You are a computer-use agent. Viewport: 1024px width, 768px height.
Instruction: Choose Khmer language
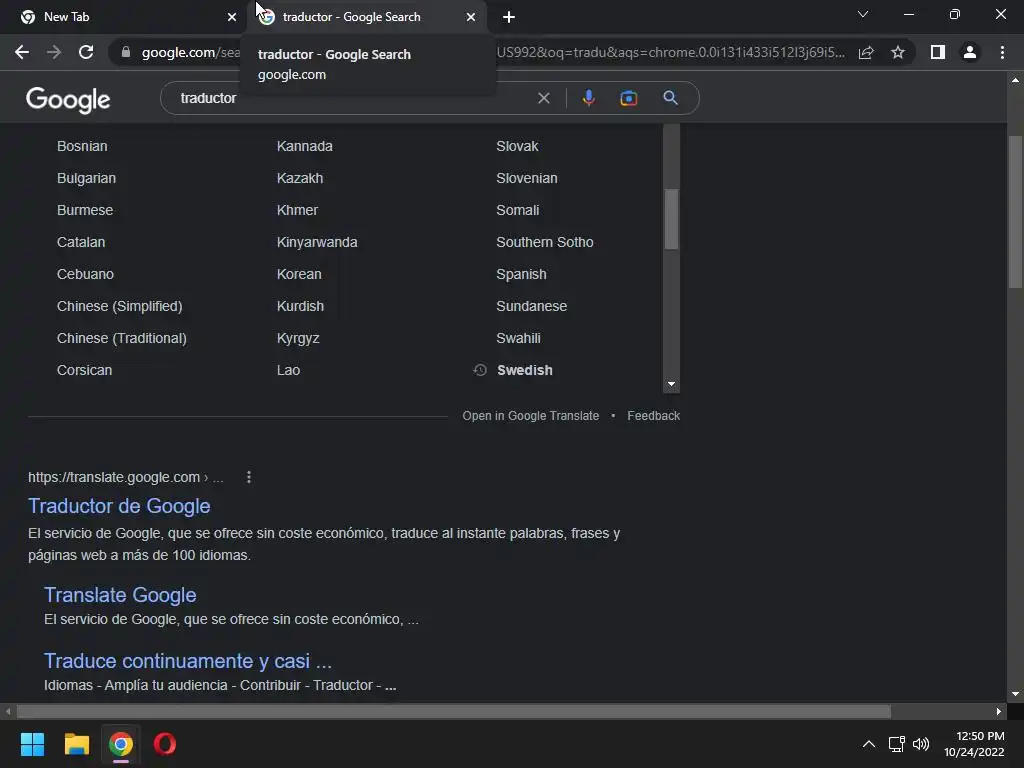(x=297, y=210)
